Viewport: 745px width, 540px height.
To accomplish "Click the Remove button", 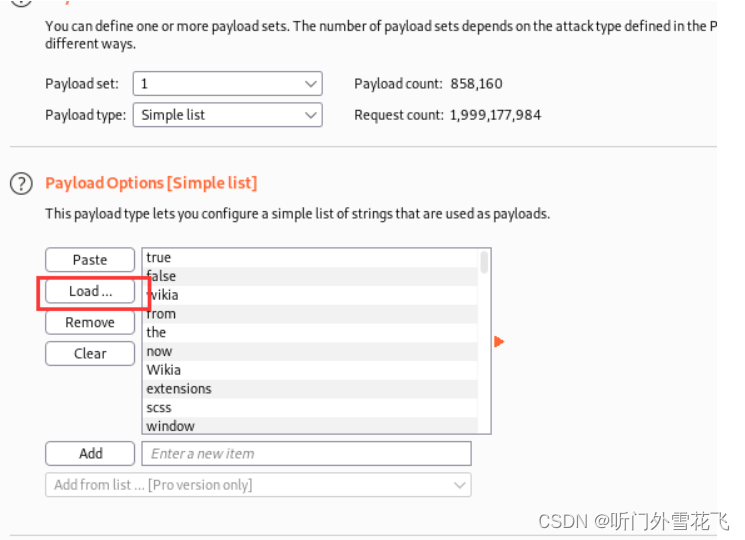I will click(x=90, y=322).
